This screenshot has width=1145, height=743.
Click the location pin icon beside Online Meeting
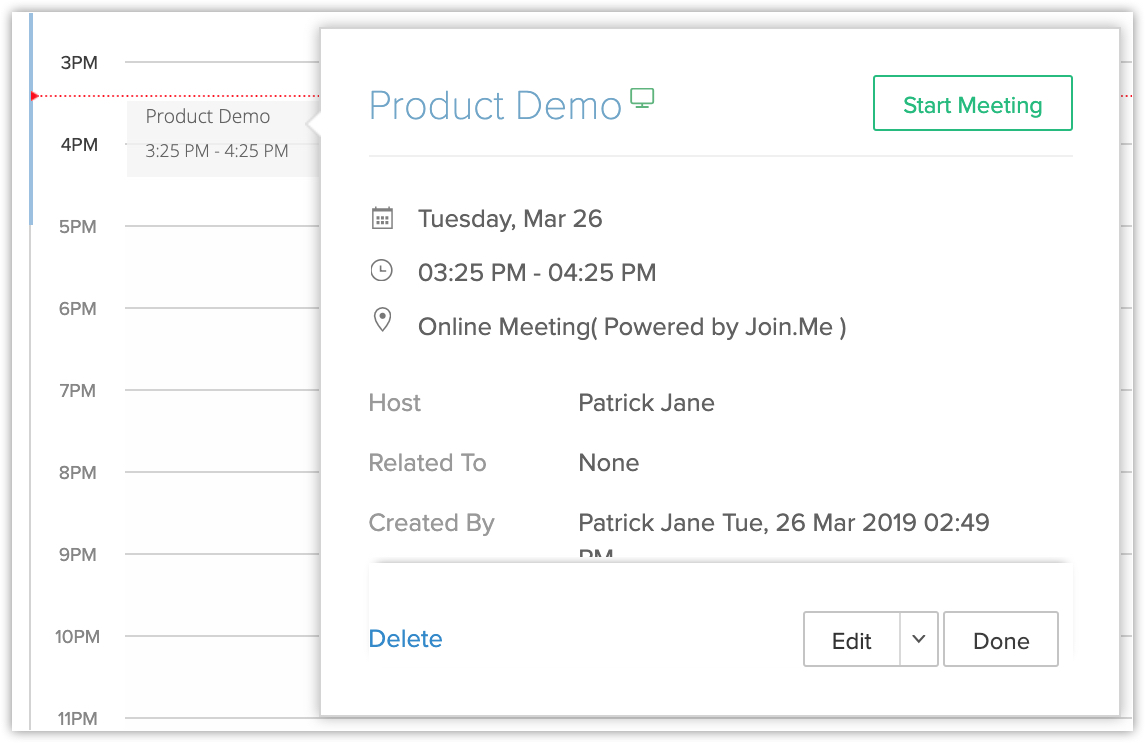coord(382,321)
